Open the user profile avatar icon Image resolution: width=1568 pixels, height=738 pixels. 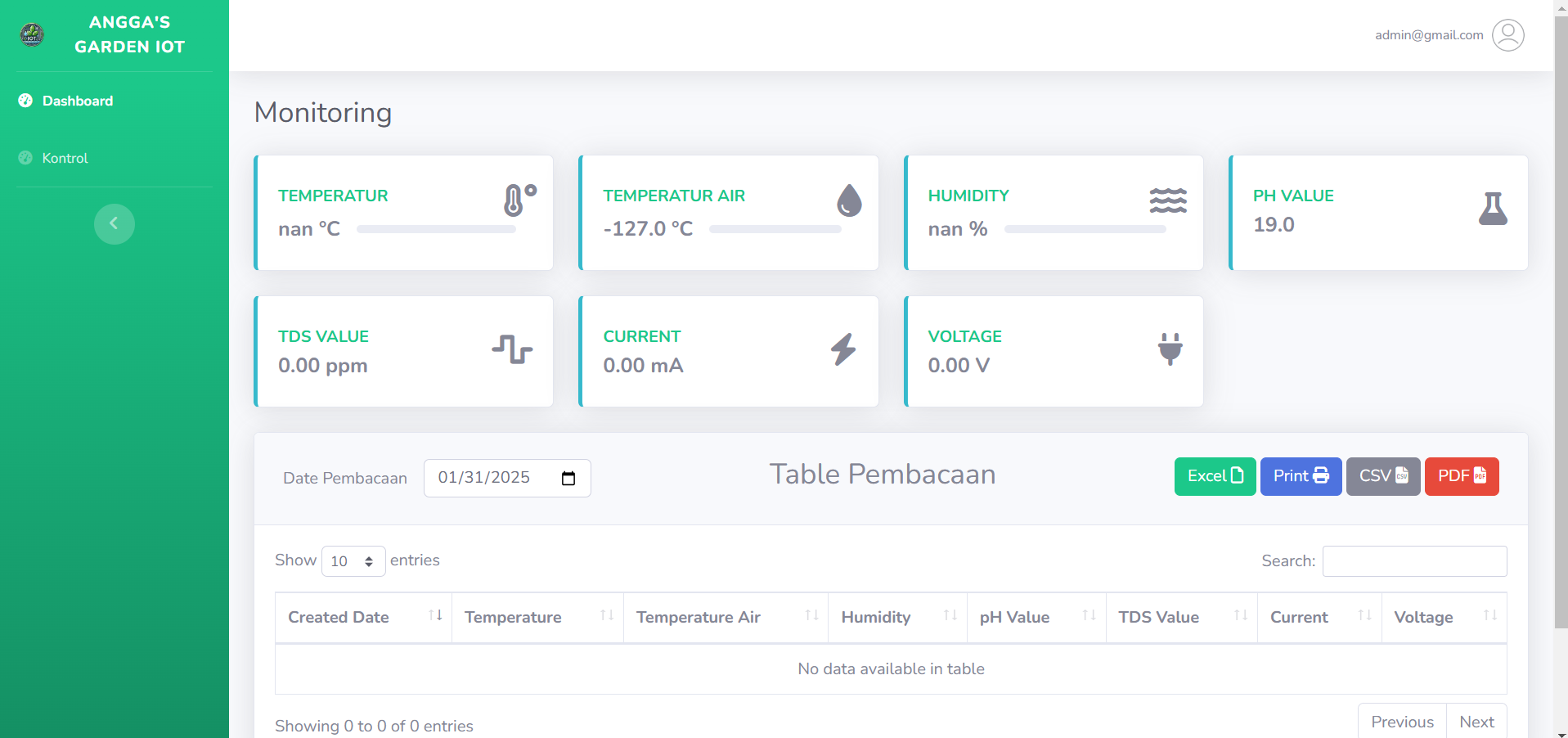pyautogui.click(x=1508, y=35)
